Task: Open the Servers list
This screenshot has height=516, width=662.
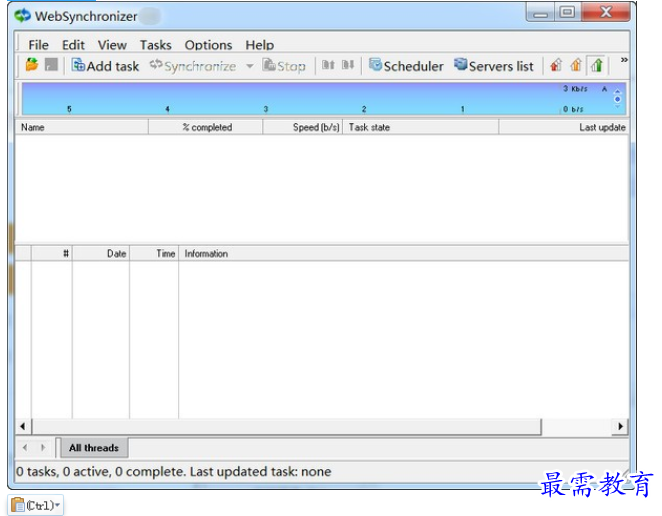Action: coord(494,66)
